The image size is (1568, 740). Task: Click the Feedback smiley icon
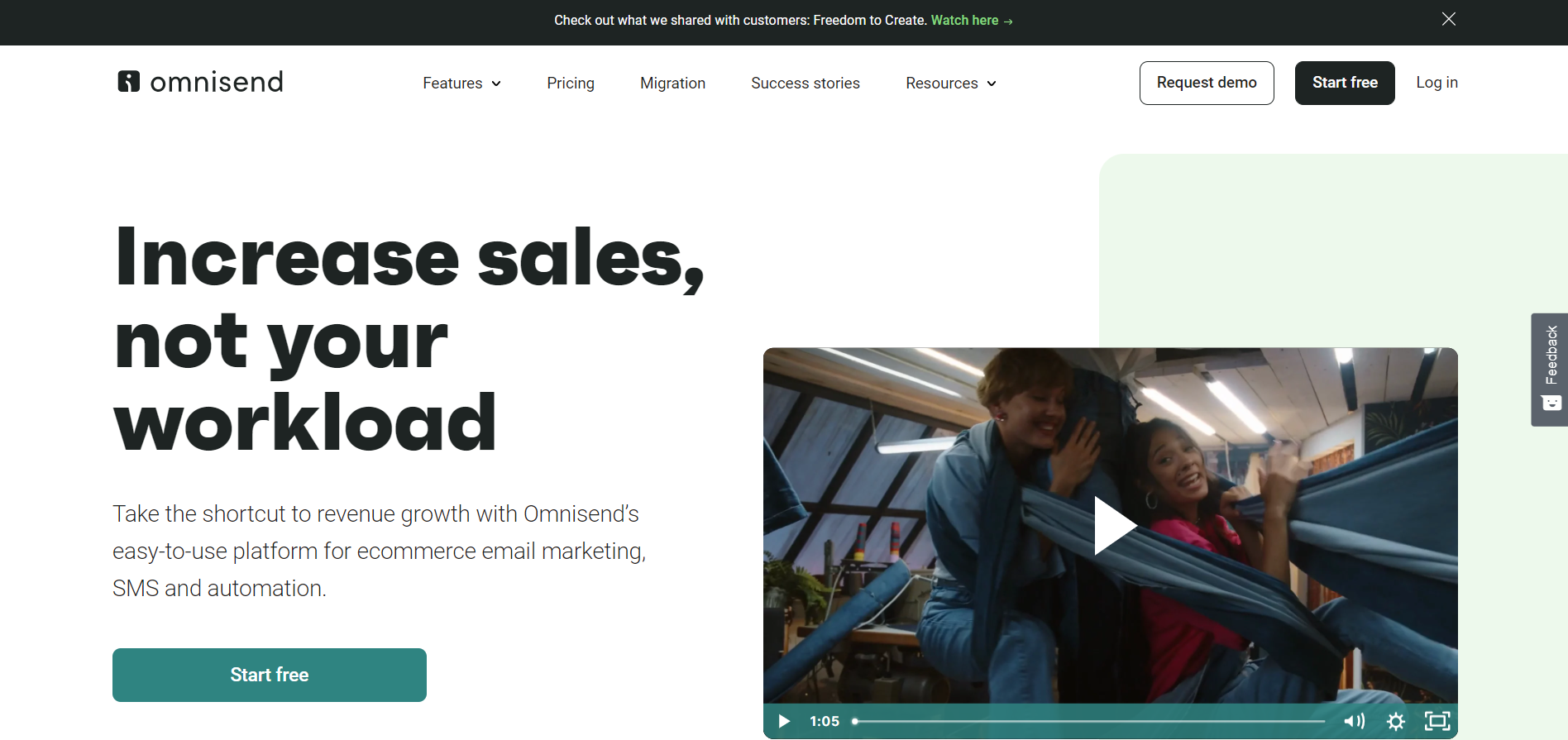tap(1551, 403)
